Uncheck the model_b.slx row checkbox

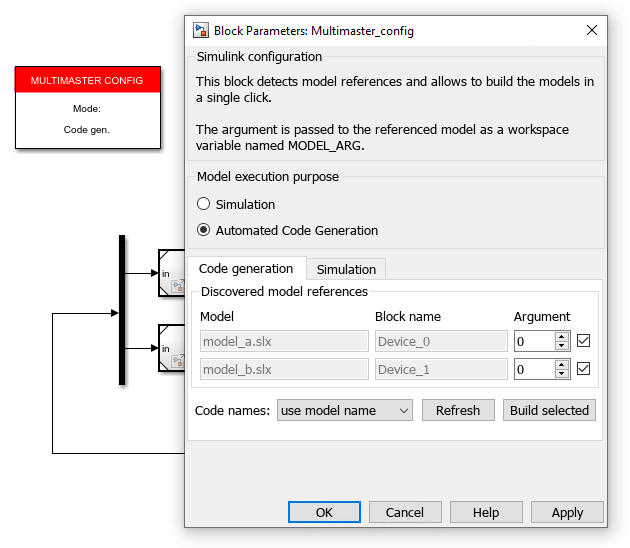583,368
